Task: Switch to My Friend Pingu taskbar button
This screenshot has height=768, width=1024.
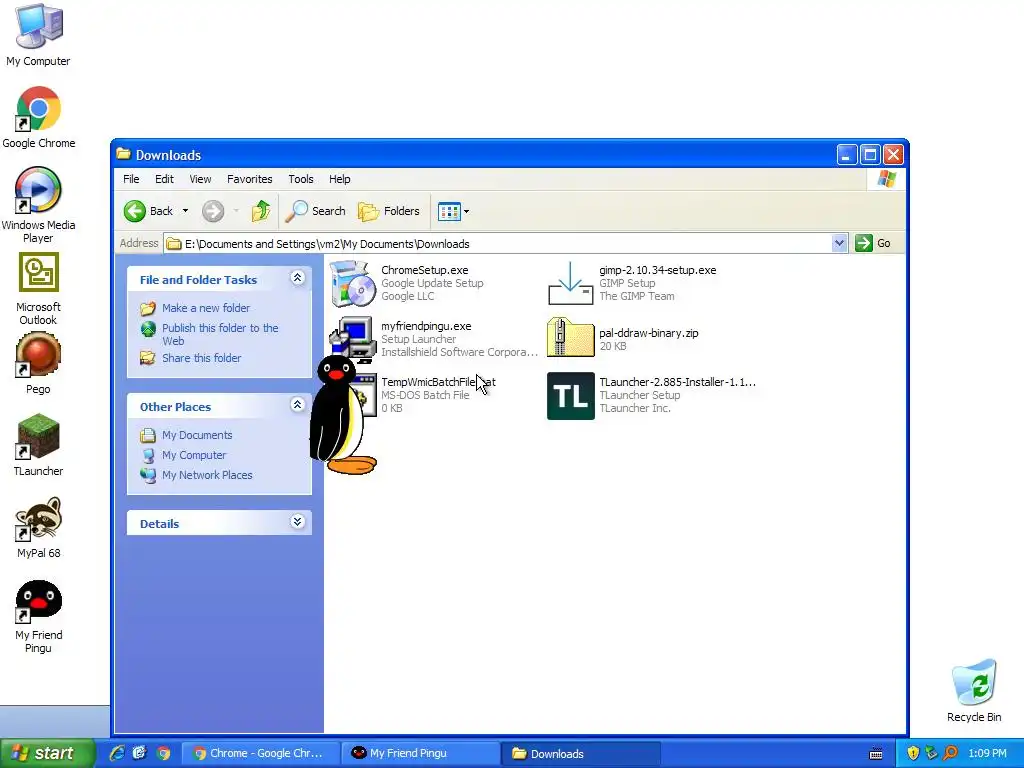Action: coord(420,753)
